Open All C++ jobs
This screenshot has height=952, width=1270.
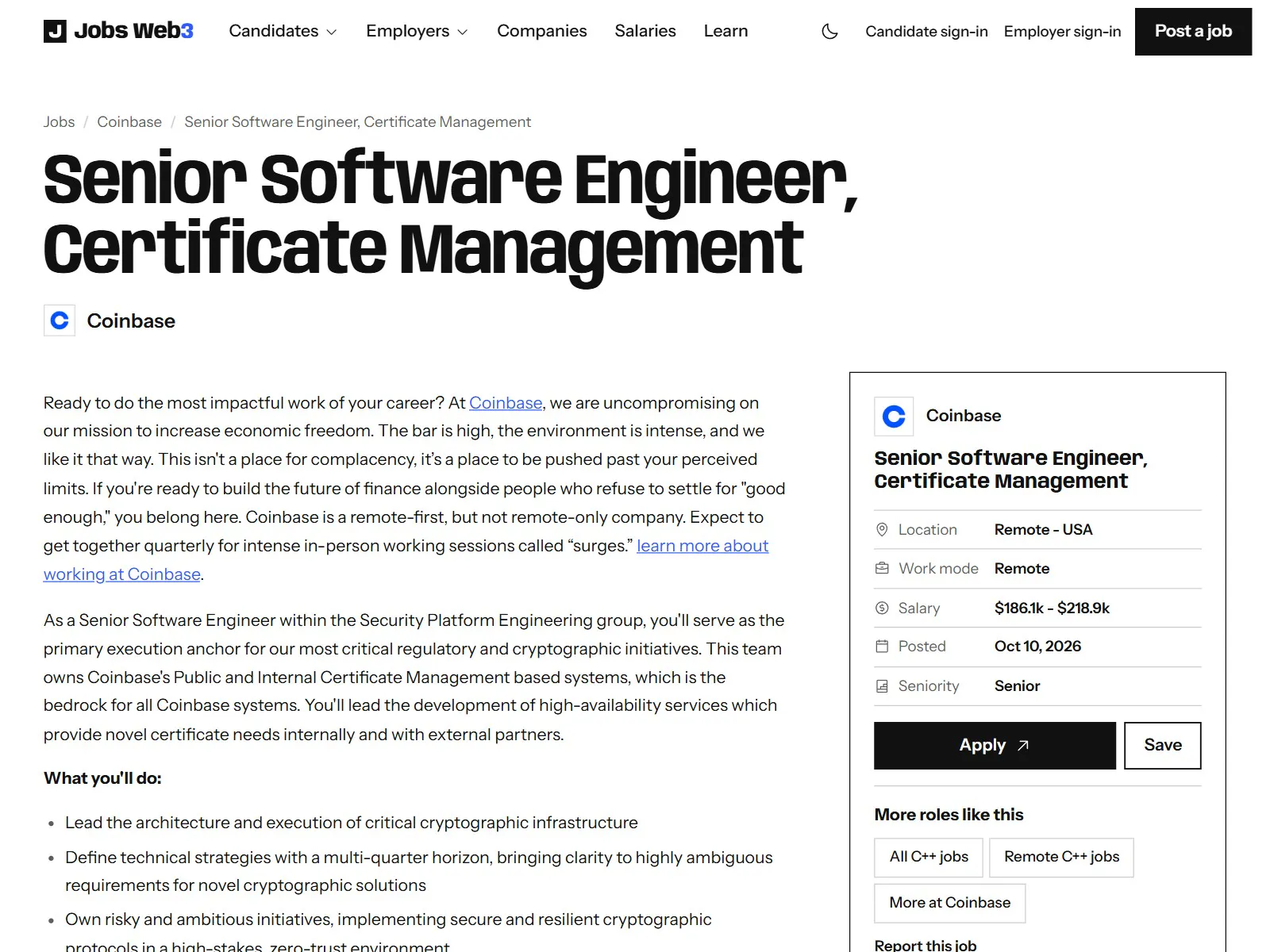tap(929, 857)
